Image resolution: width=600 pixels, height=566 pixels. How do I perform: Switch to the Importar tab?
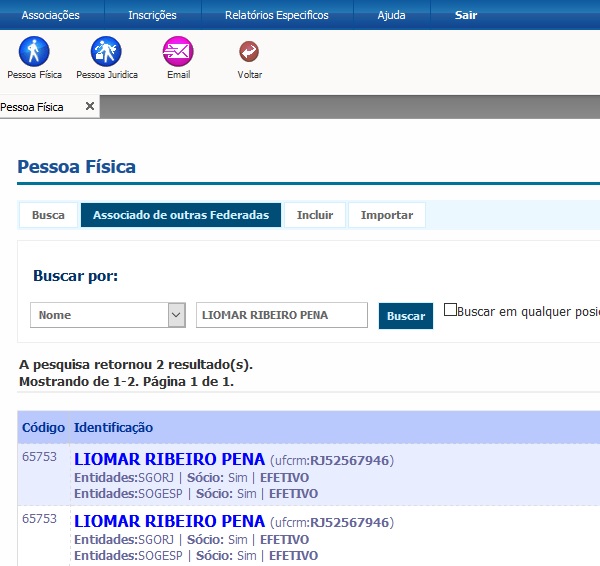point(386,215)
